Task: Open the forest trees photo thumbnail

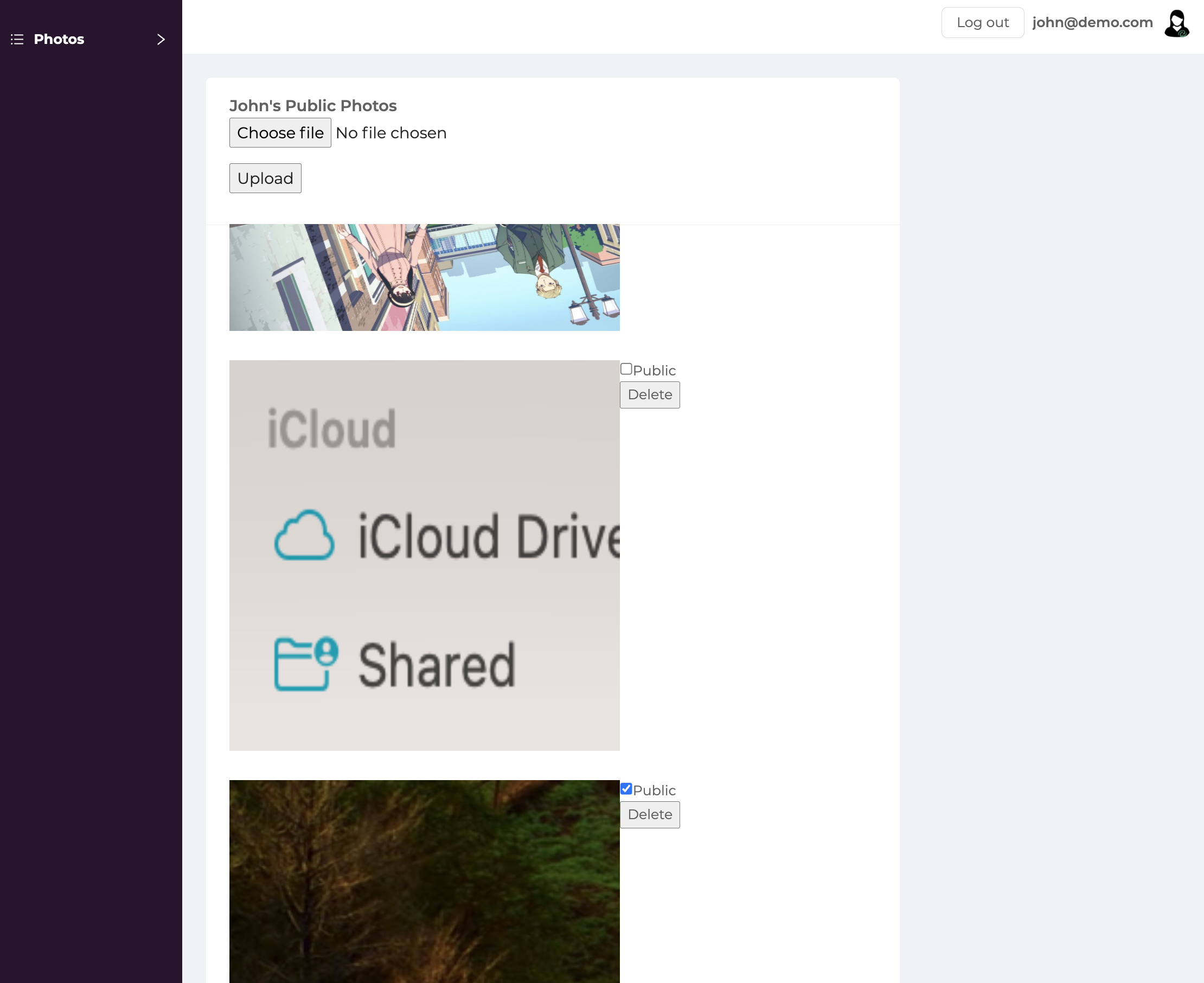Action: point(424,881)
